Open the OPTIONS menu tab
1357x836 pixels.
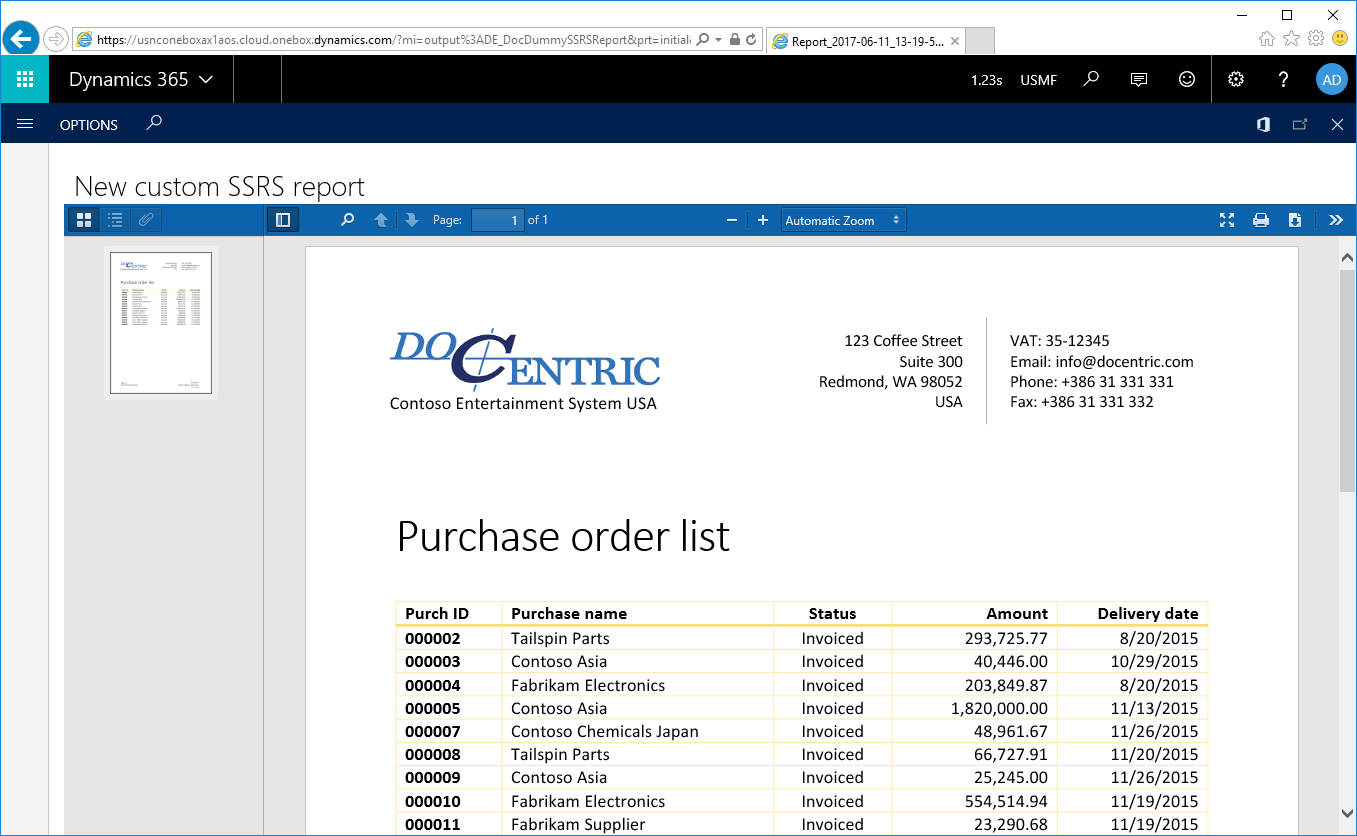click(x=89, y=125)
